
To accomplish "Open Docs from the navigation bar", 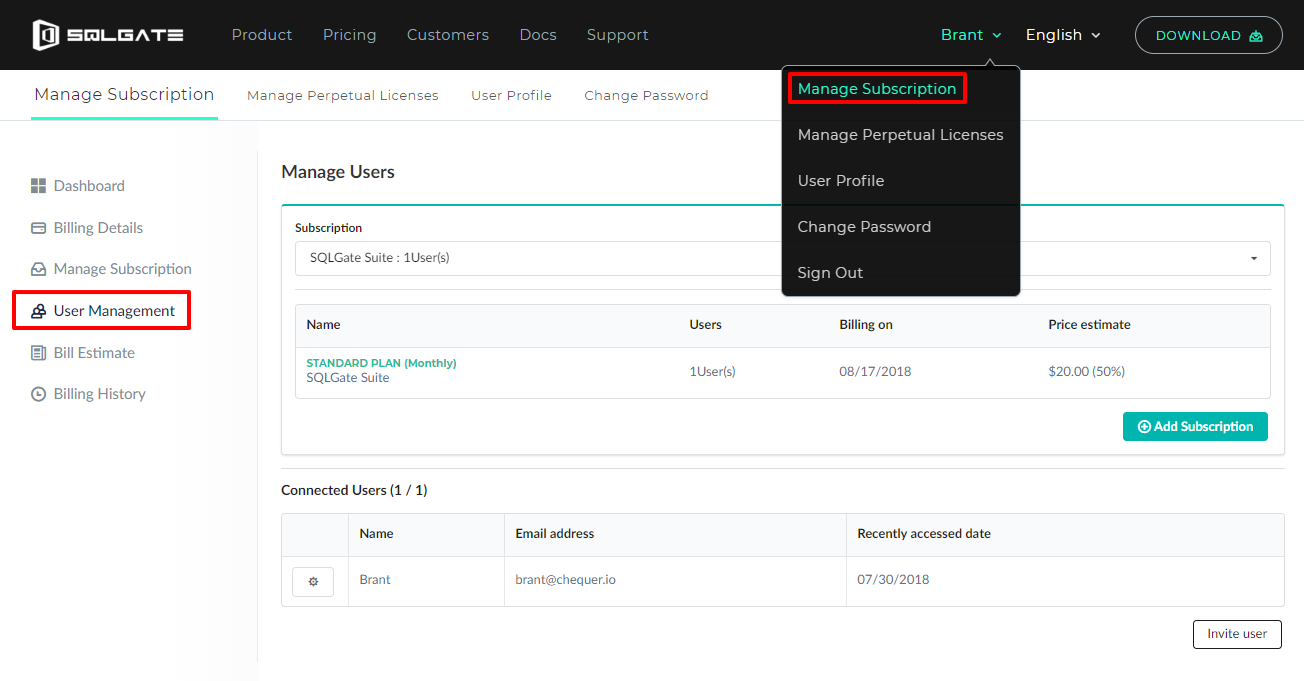I will click(x=538, y=35).
